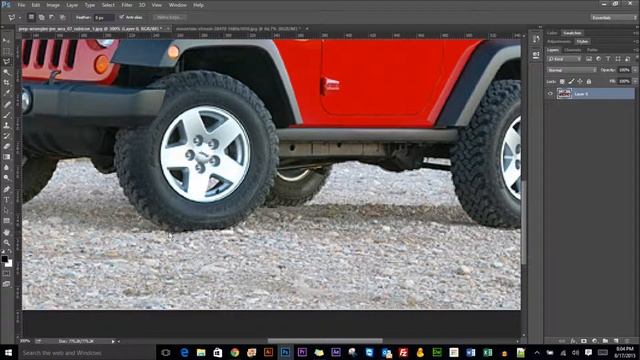
Task: Toggle pixel layer filter in Layers panel
Action: tap(589, 59)
